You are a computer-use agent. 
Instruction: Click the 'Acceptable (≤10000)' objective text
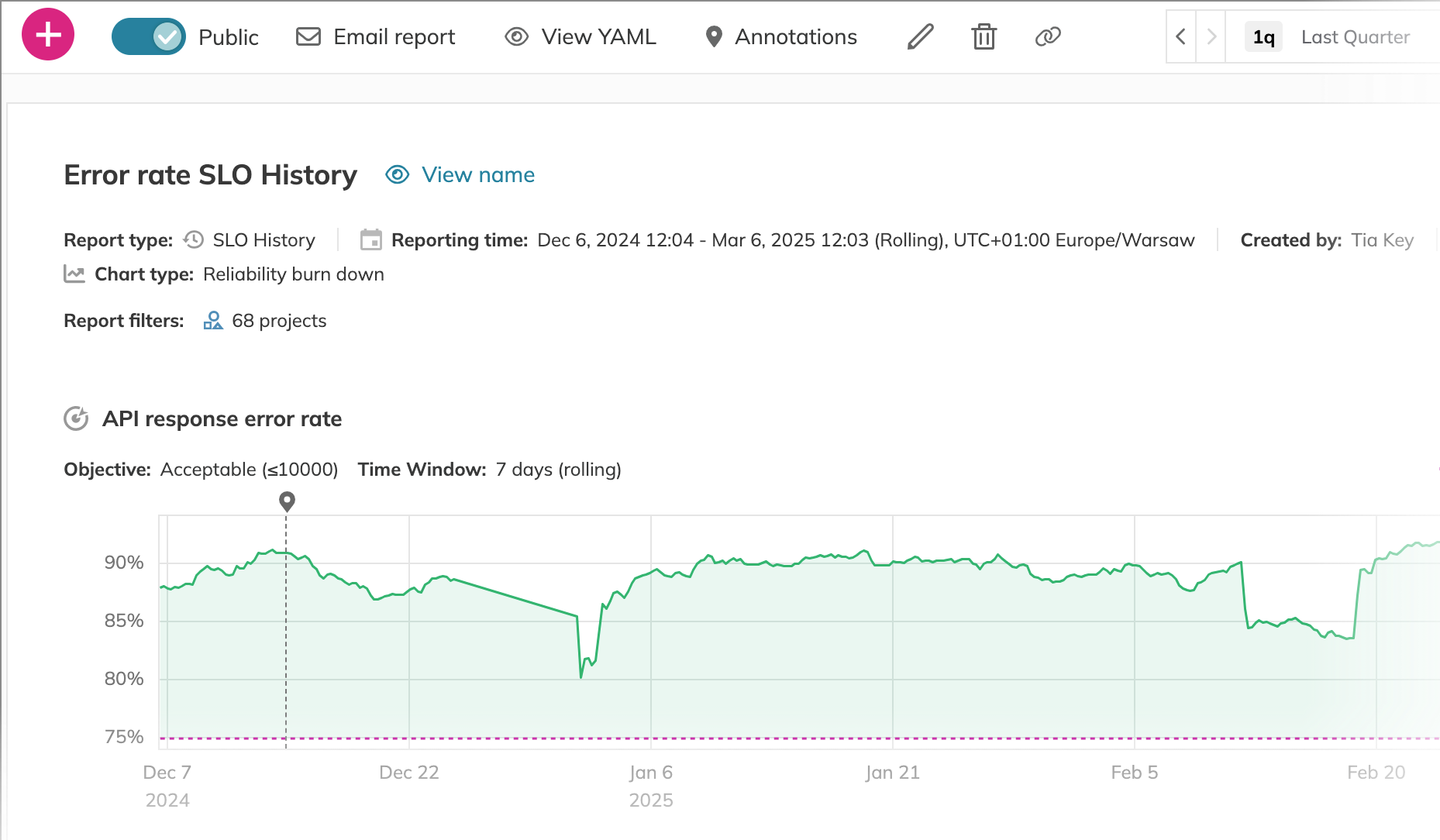point(249,470)
